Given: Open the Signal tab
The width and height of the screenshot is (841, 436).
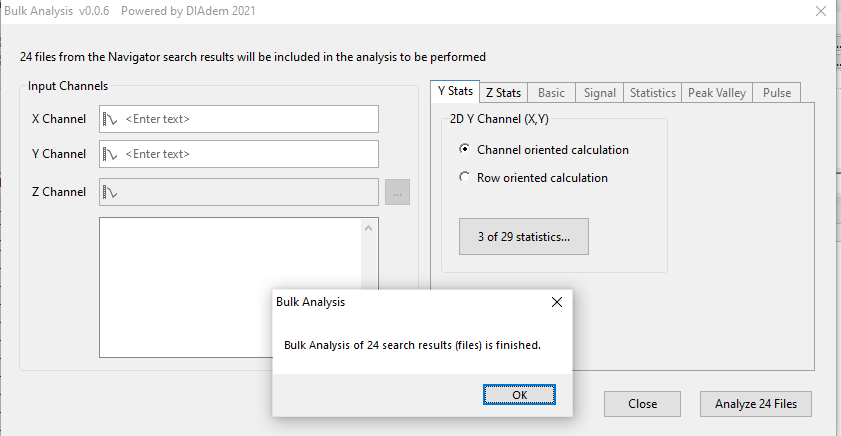Looking at the screenshot, I should tap(599, 93).
